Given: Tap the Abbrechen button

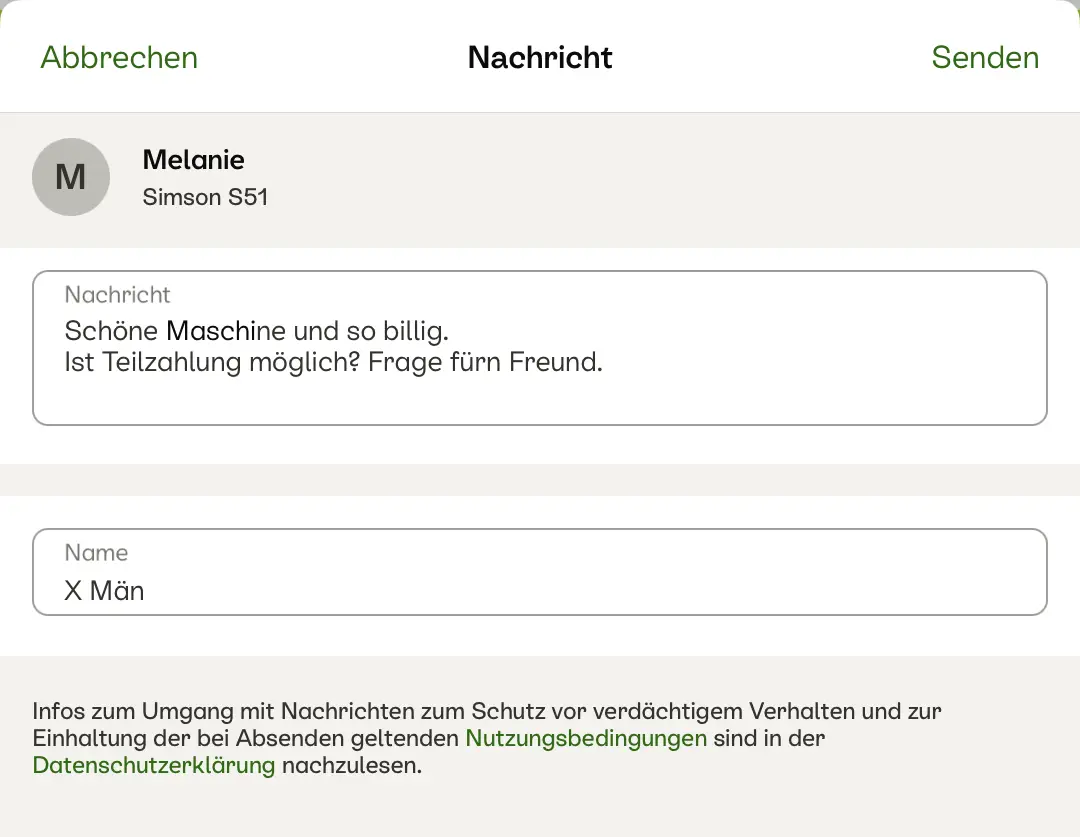Looking at the screenshot, I should (x=119, y=58).
